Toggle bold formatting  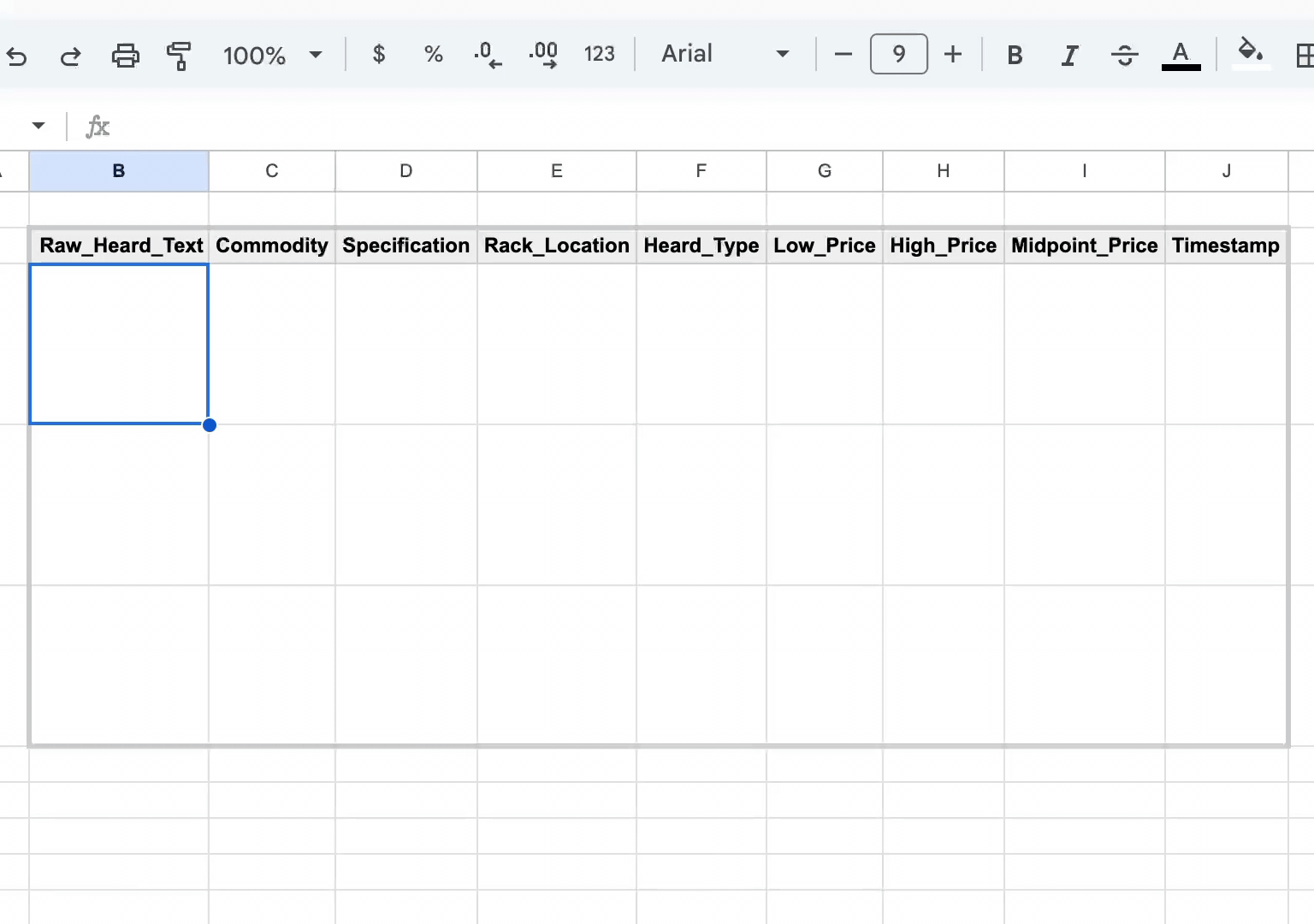(x=1015, y=56)
